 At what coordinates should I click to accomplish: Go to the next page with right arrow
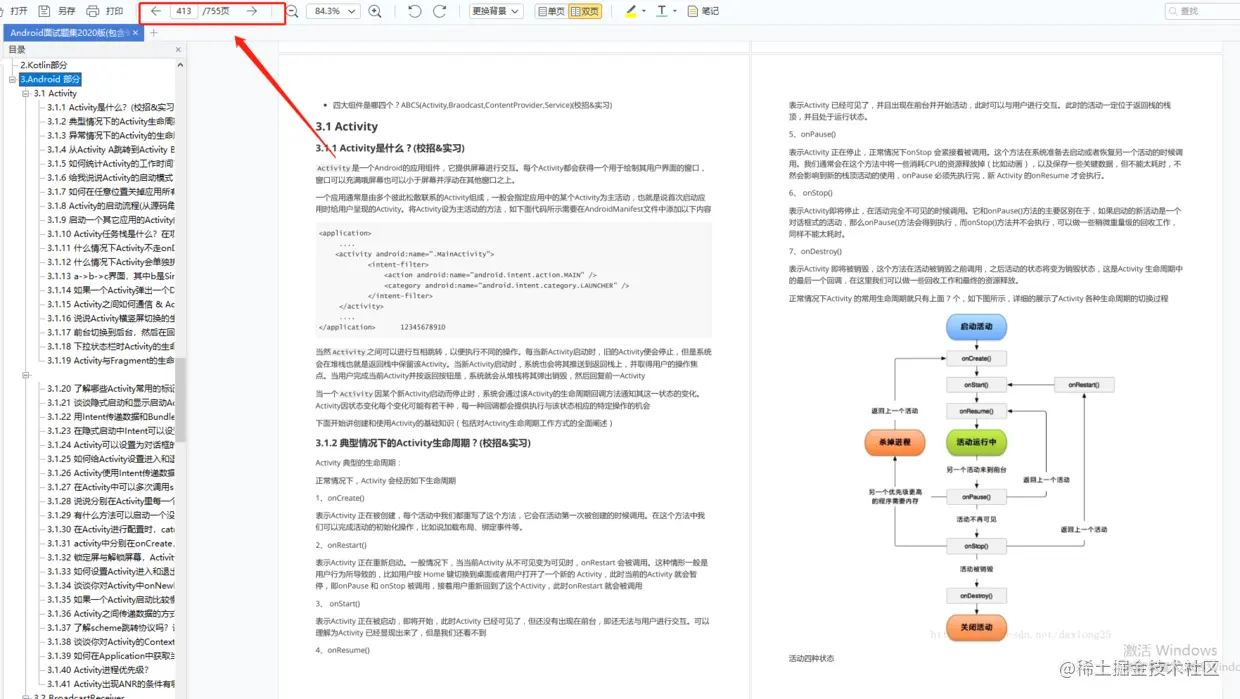pyautogui.click(x=252, y=11)
